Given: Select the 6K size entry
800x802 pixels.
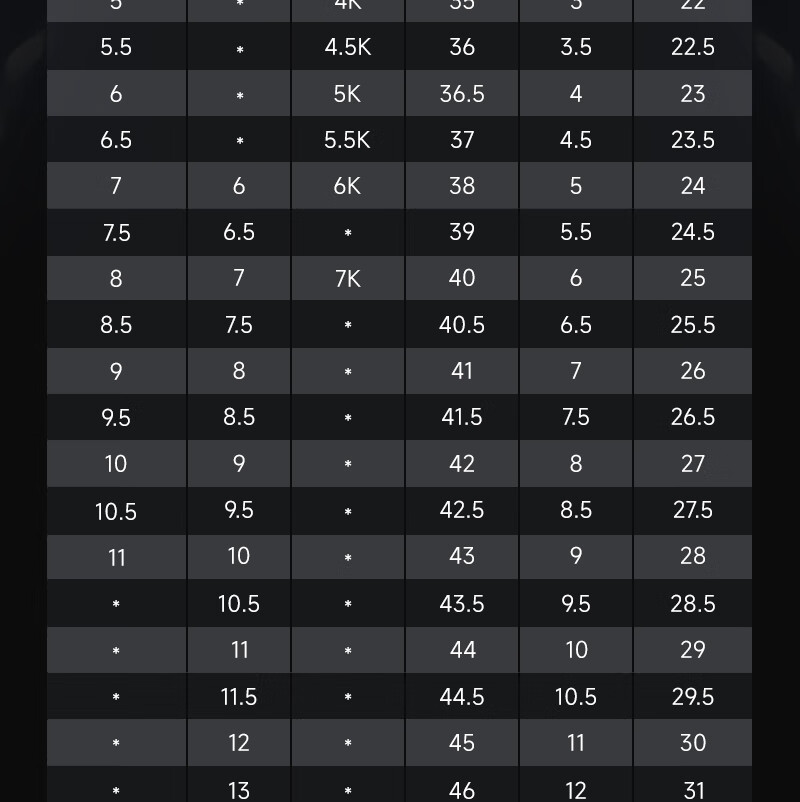Looking at the screenshot, I should (347, 186).
